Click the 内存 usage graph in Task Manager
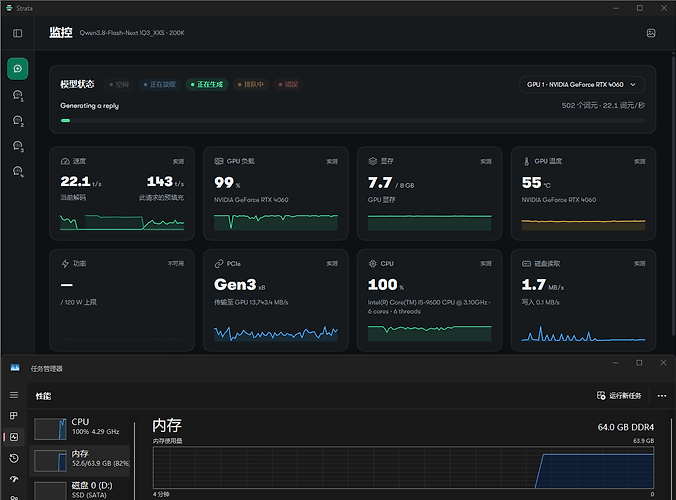Image resolution: width=676 pixels, height=500 pixels. point(404,468)
